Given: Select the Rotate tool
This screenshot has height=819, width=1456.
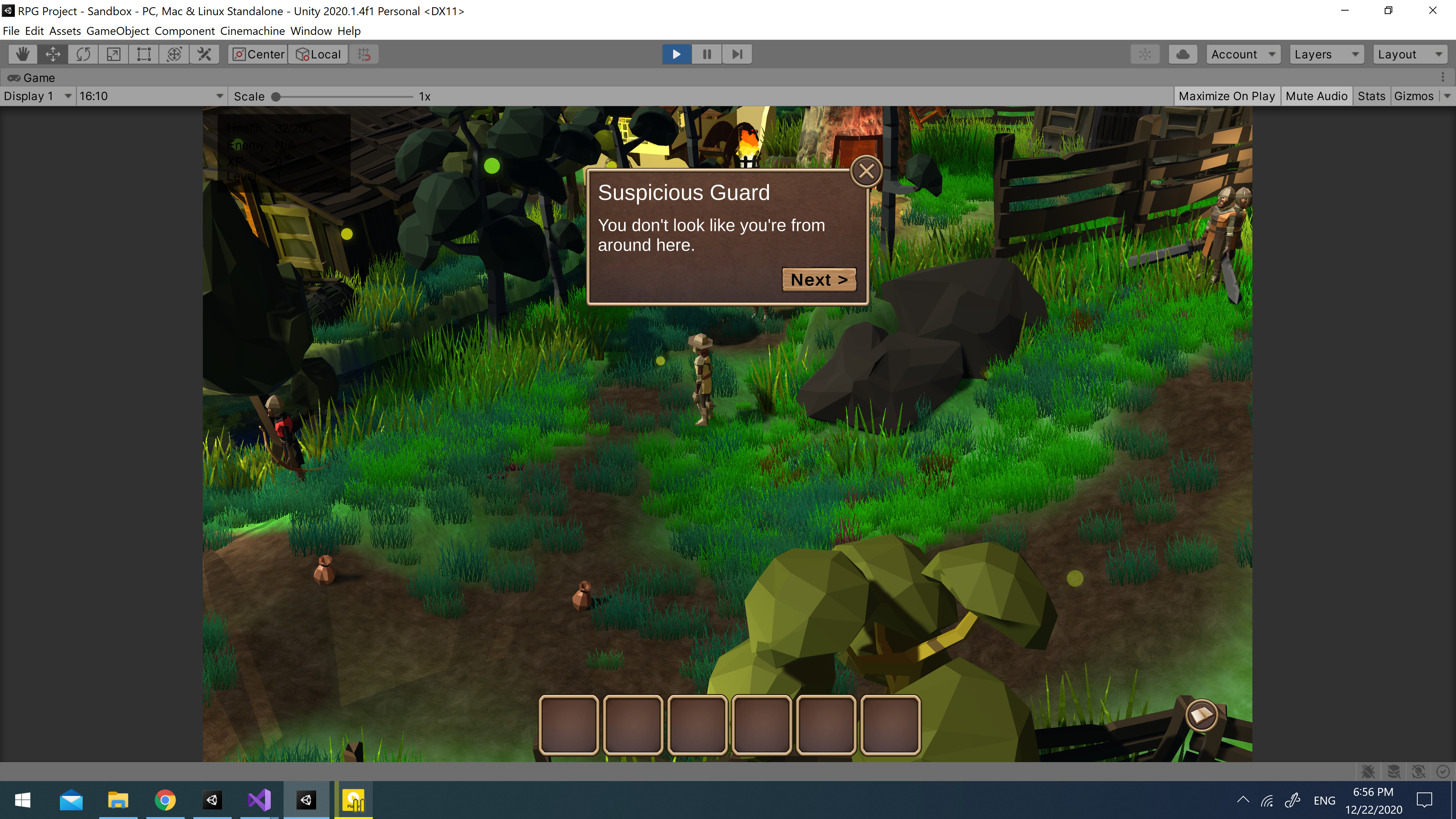Looking at the screenshot, I should tap(83, 53).
